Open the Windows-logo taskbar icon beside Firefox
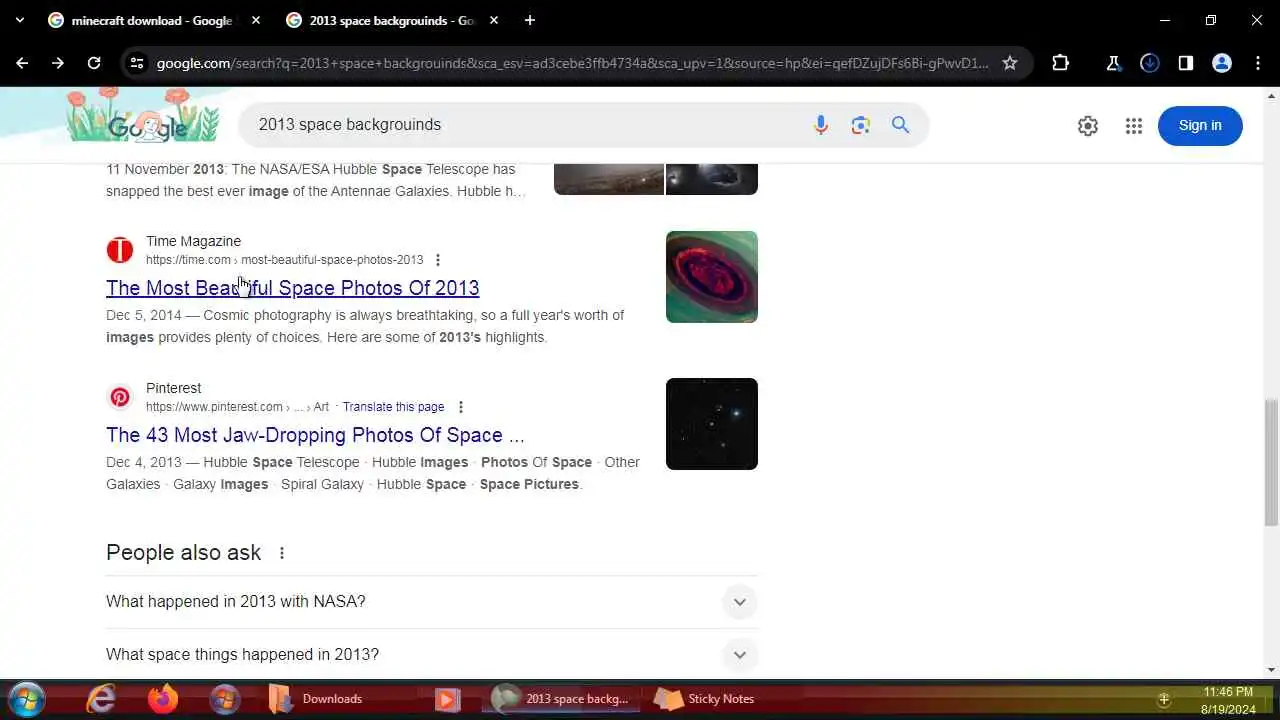 [225, 699]
